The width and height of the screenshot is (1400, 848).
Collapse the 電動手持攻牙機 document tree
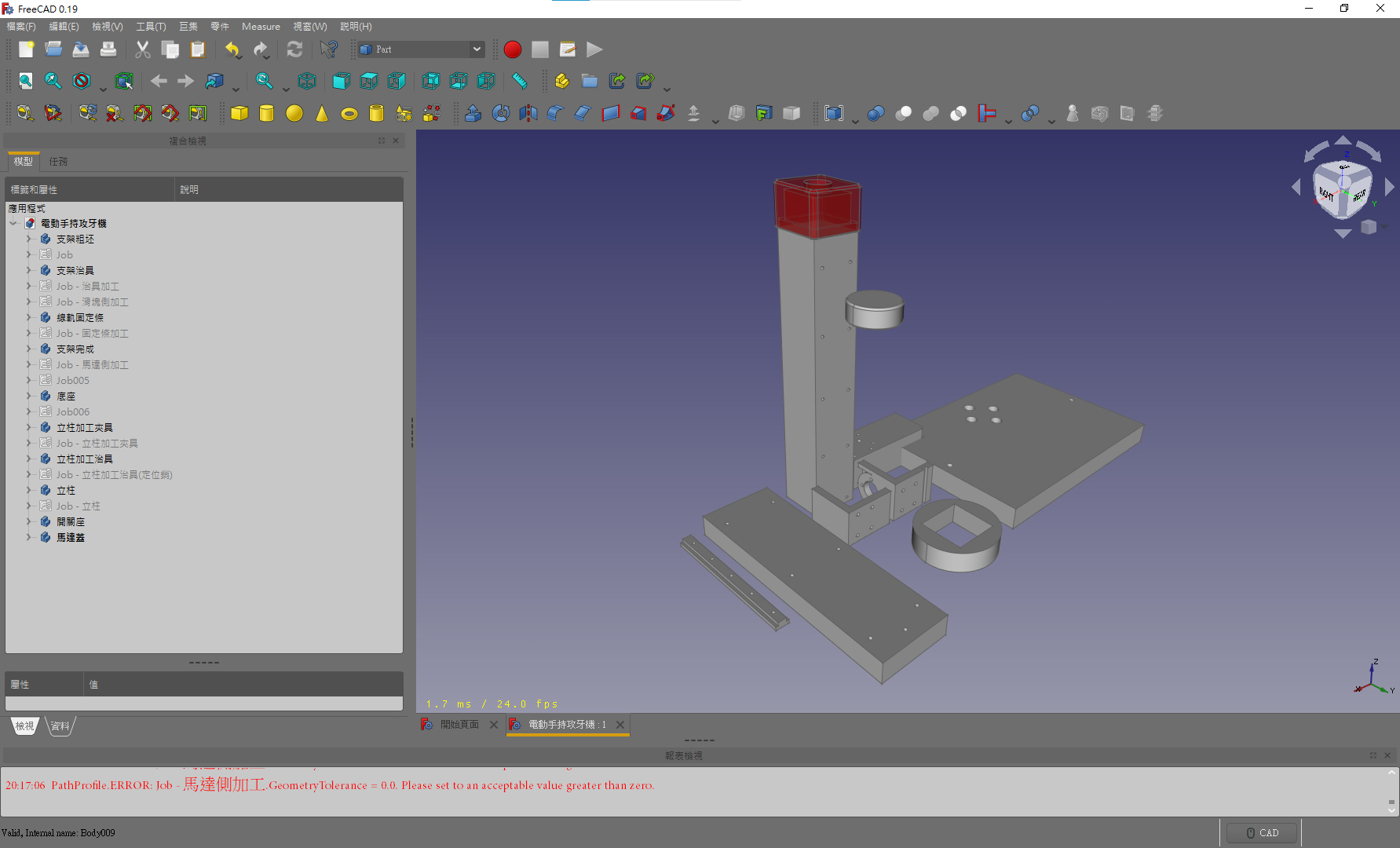coord(13,223)
